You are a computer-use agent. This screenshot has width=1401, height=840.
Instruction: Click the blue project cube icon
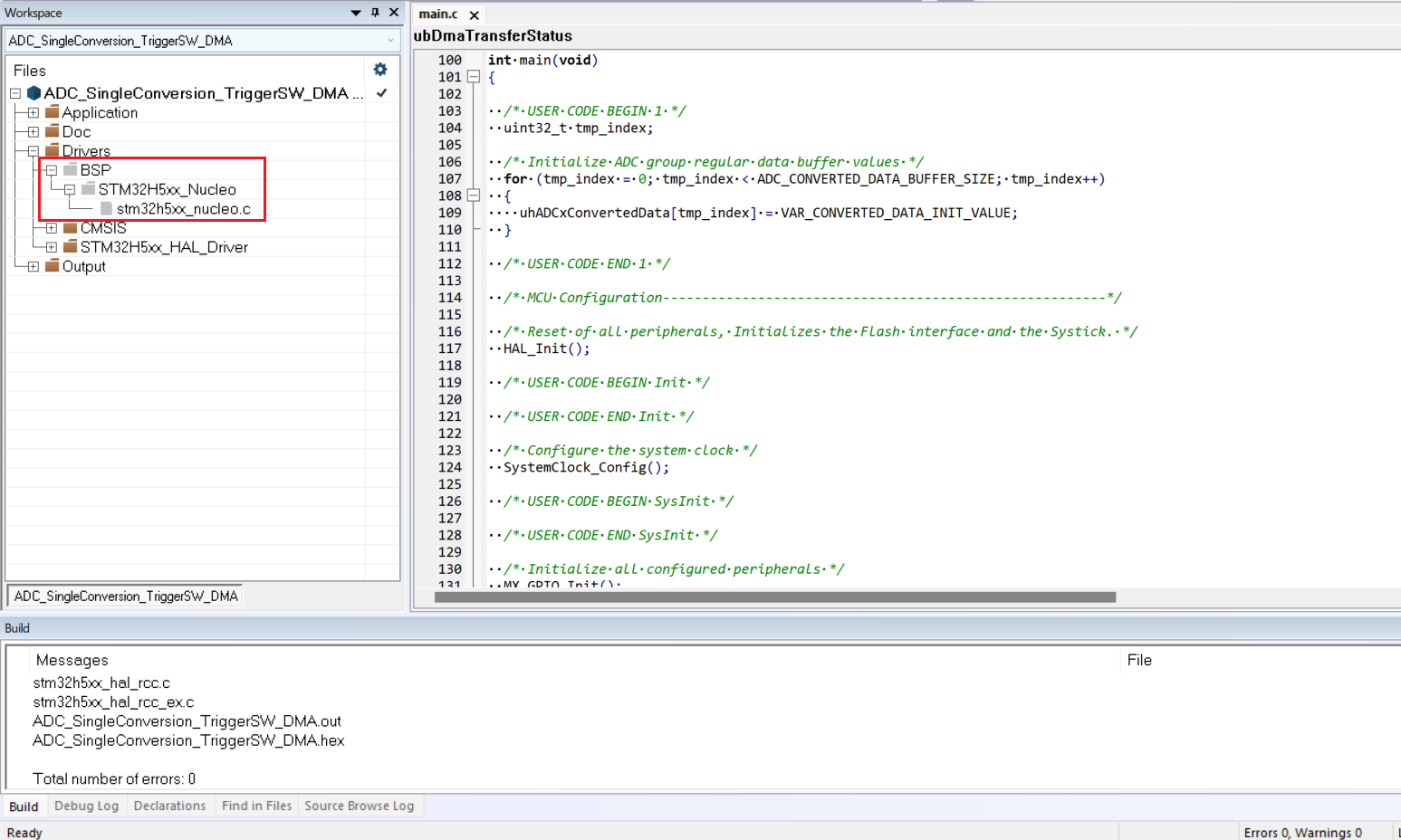pyautogui.click(x=34, y=93)
